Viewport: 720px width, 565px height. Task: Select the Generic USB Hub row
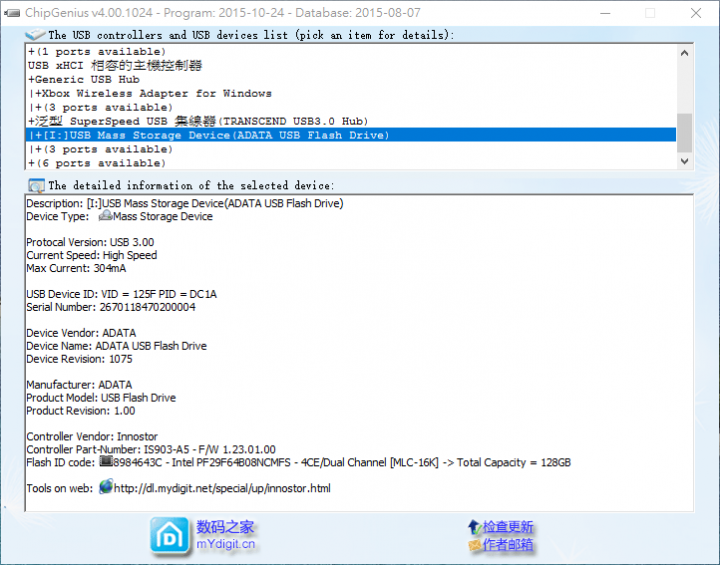pyautogui.click(x=351, y=79)
